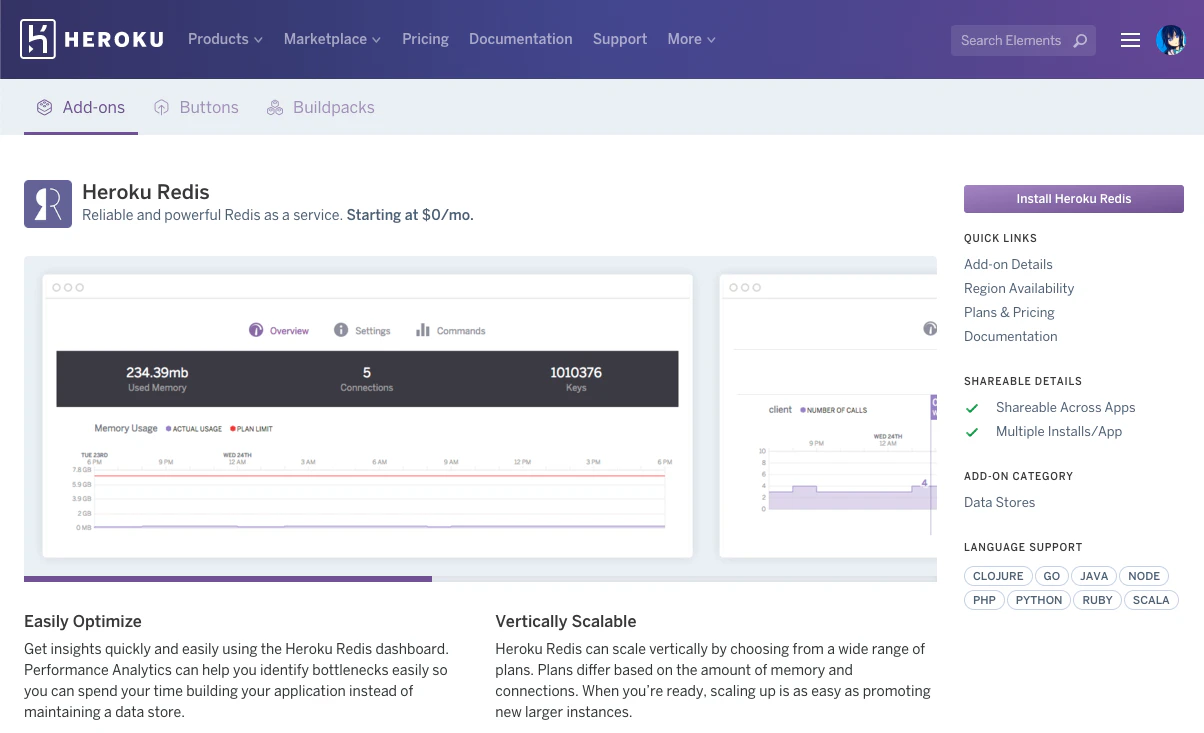The width and height of the screenshot is (1204, 733).
Task: Switch to the Add-ons tab
Action: (81, 107)
